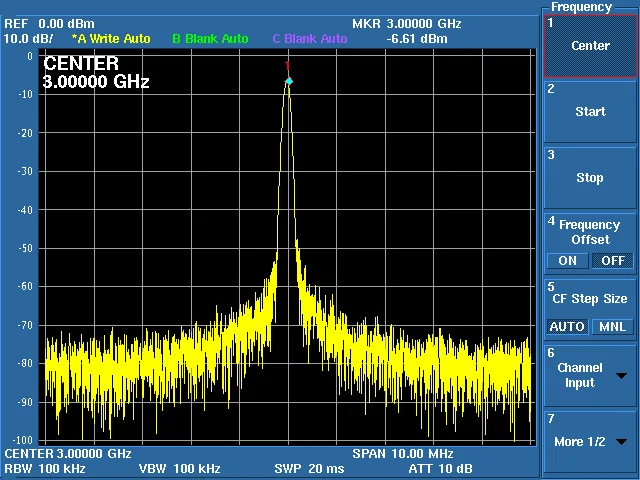
Task: Click the SPAN 10.00 MHz readout
Action: point(403,453)
